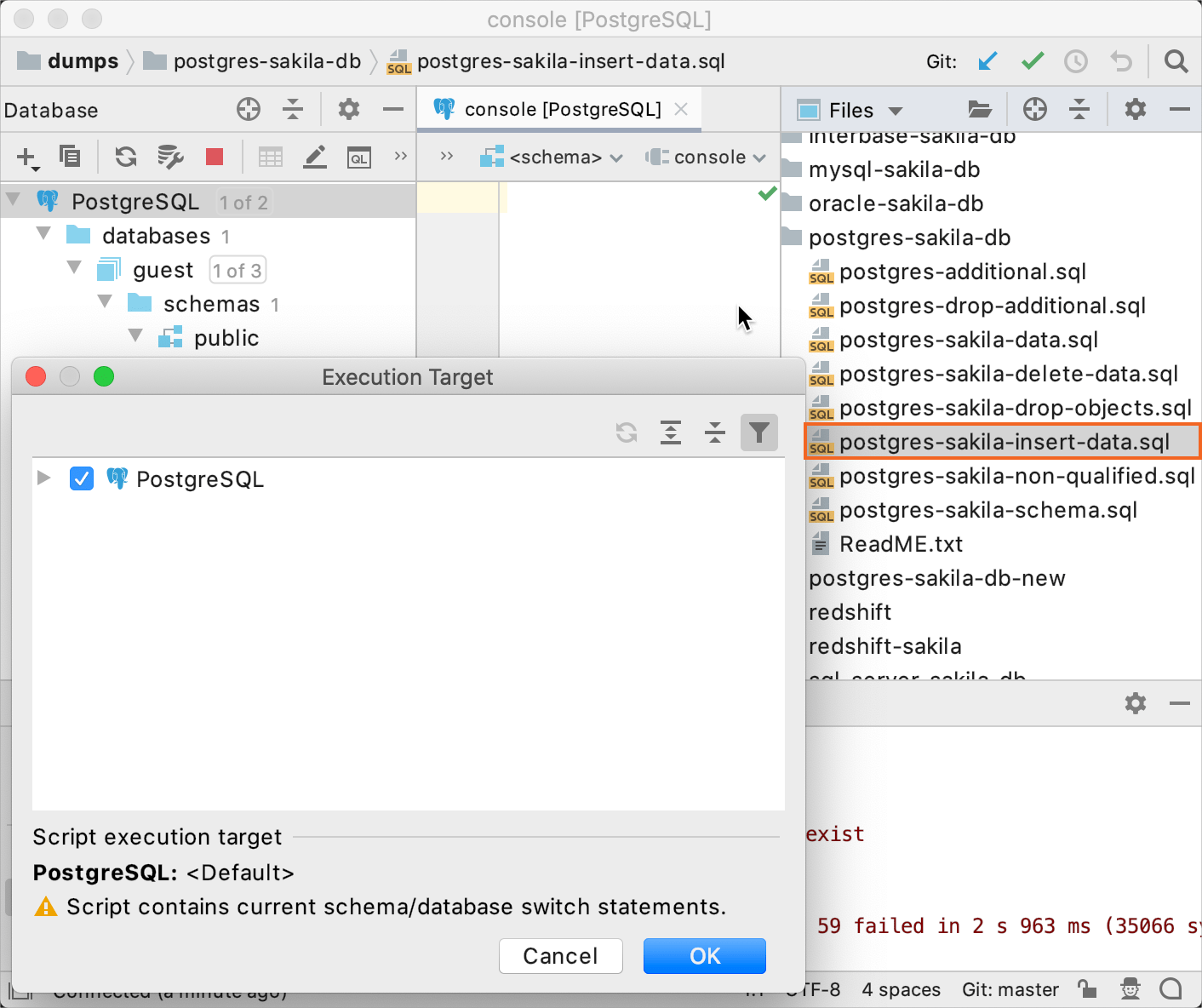The width and height of the screenshot is (1202, 1008).
Task: Click the Git commit checkmark icon
Action: (x=1033, y=61)
